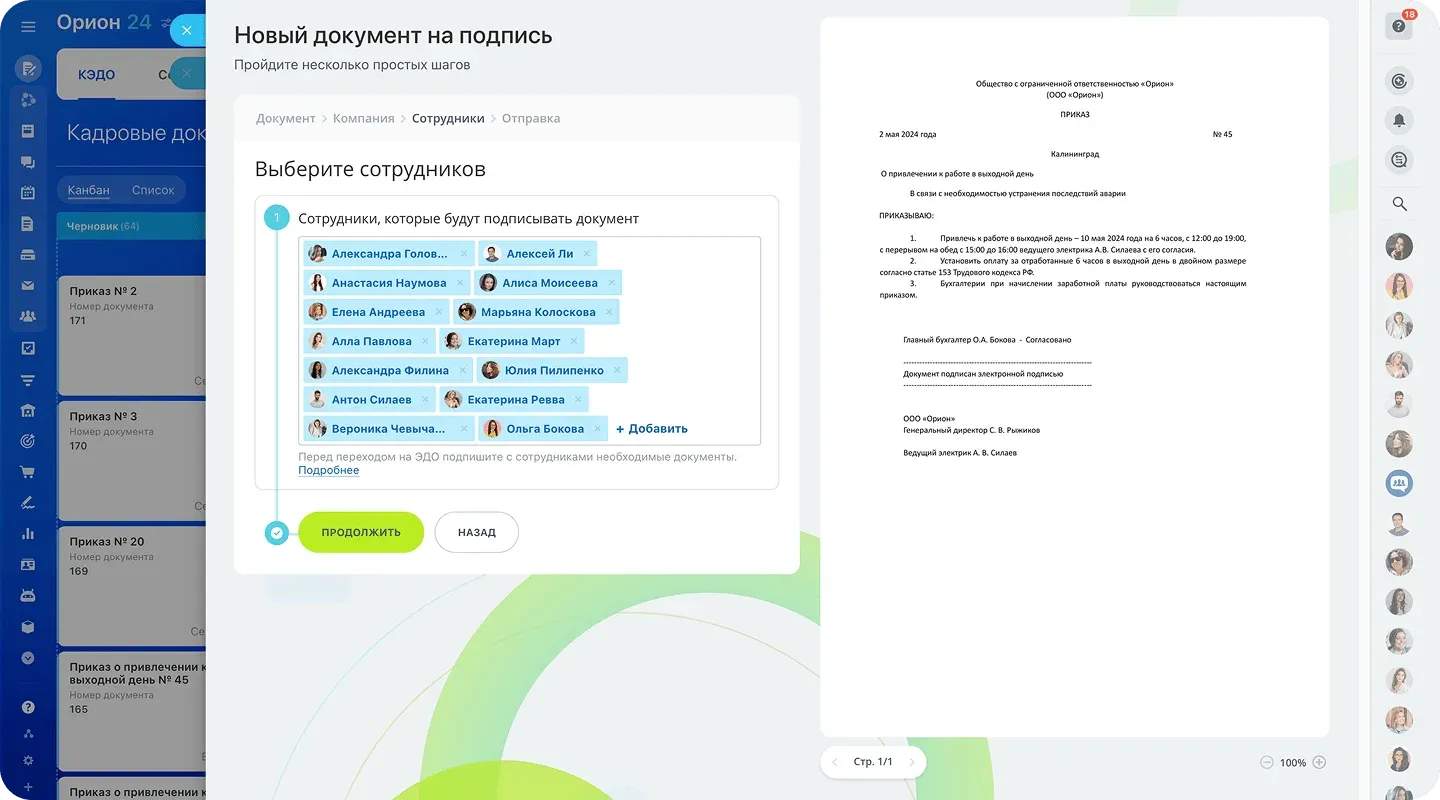
Task: Return to the Документ breadcrumb step
Action: pyautogui.click(x=284, y=118)
